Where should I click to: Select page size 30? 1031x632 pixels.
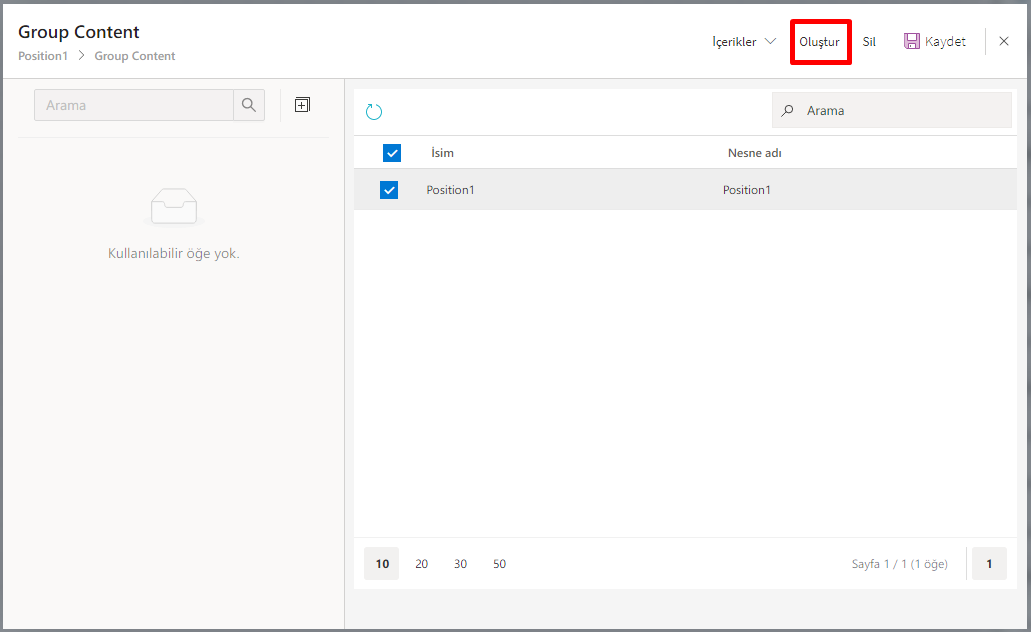coord(460,564)
